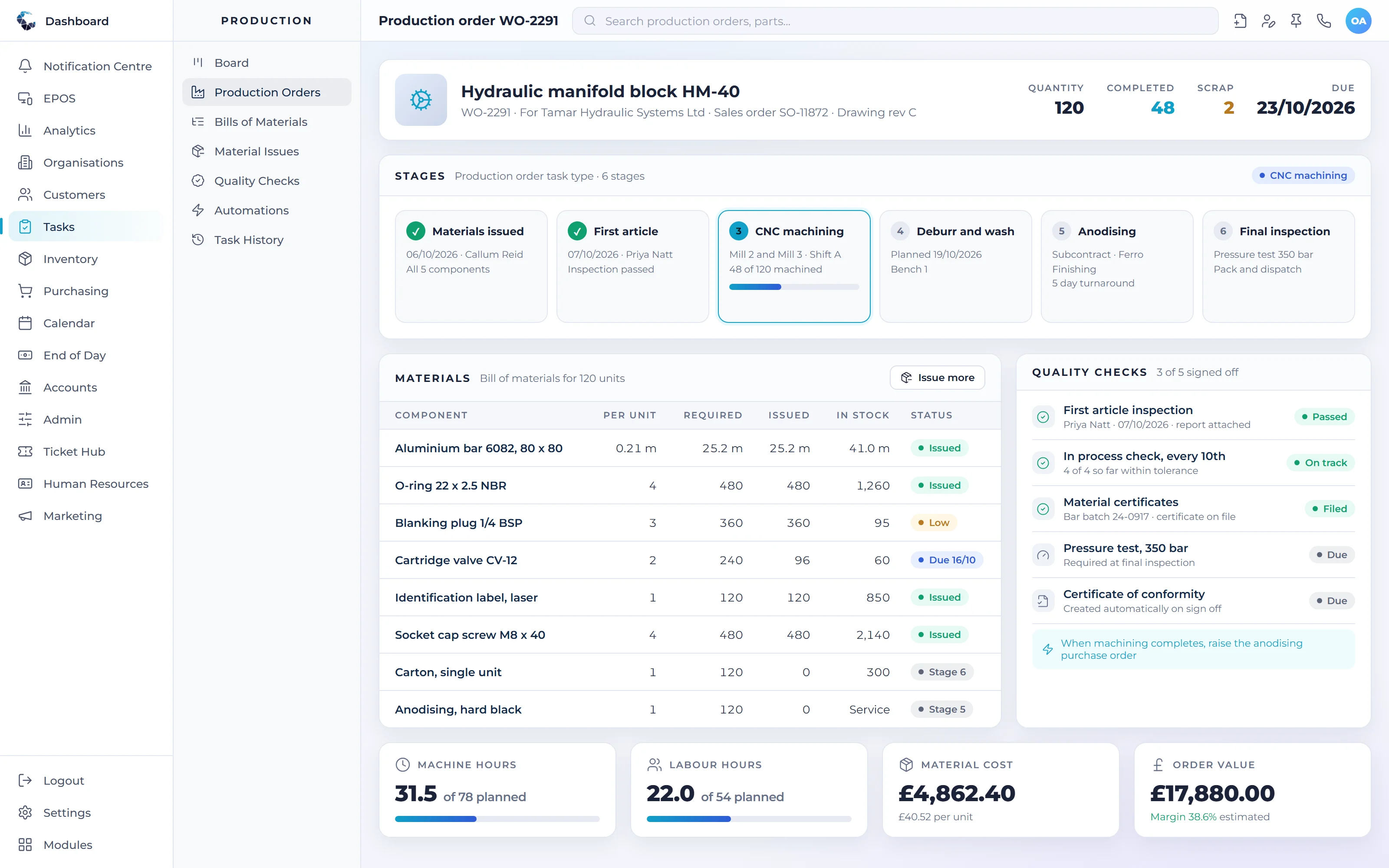Click the Inventory box icon
Screen dimensions: 1389x868
click(x=25, y=259)
